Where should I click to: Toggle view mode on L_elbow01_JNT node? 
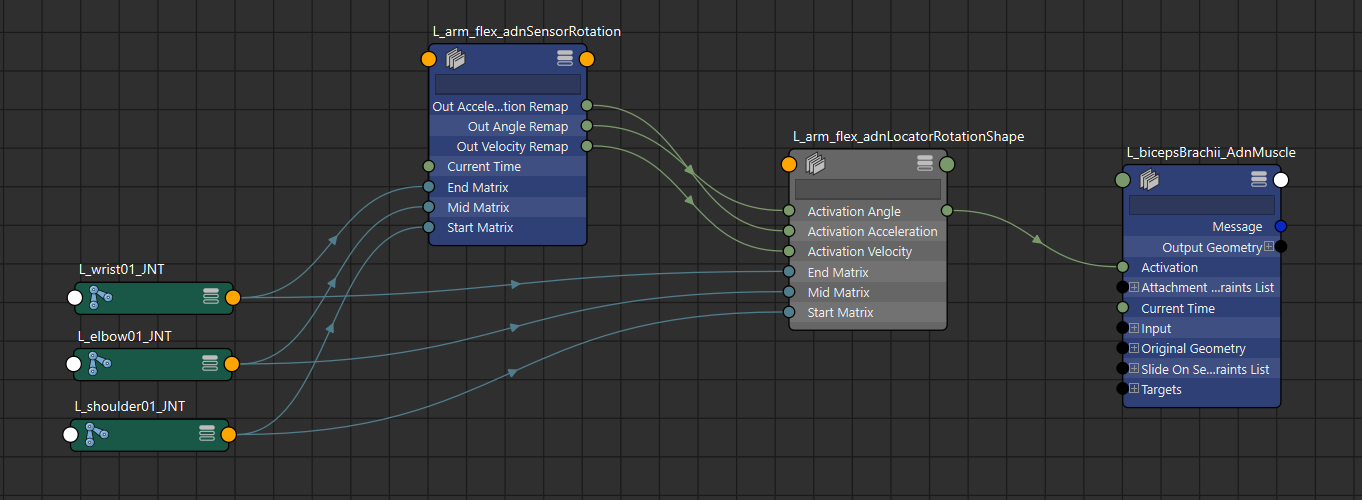pos(211,365)
